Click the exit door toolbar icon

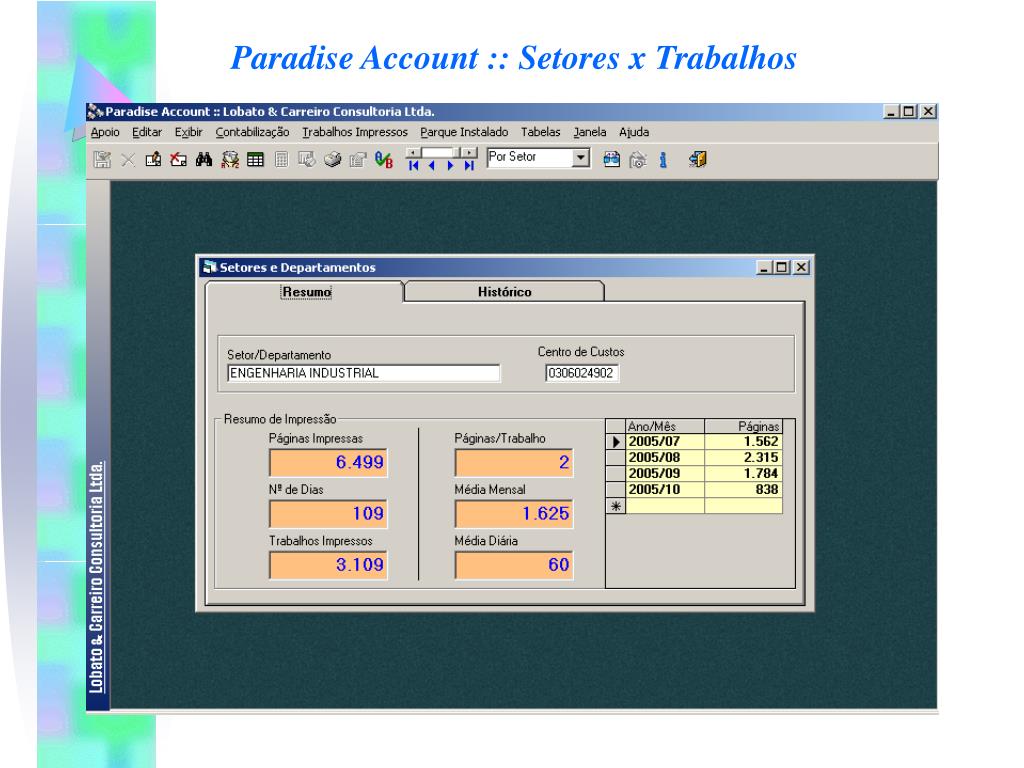(x=697, y=159)
